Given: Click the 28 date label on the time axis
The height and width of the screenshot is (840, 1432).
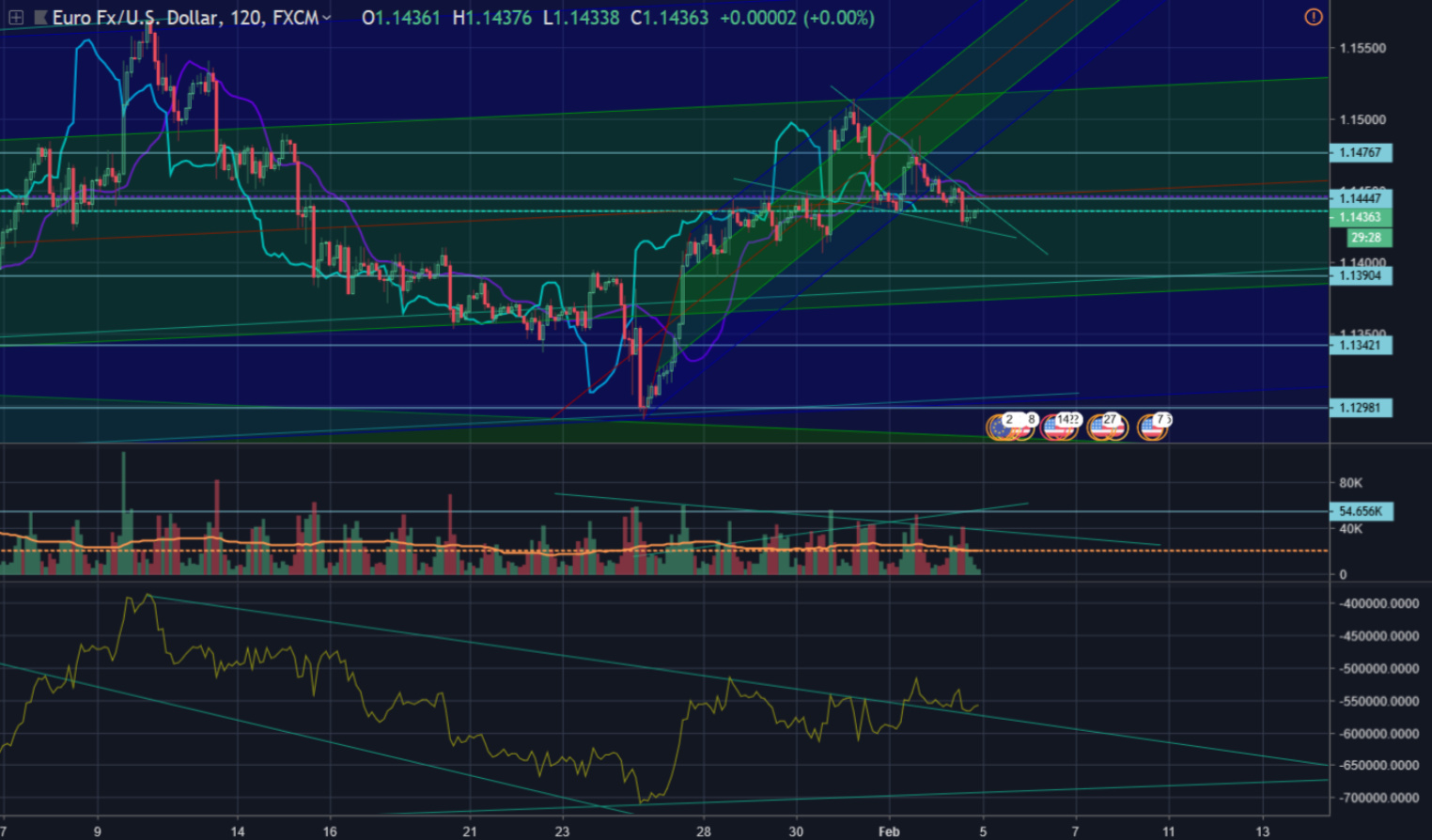Looking at the screenshot, I should click(704, 832).
